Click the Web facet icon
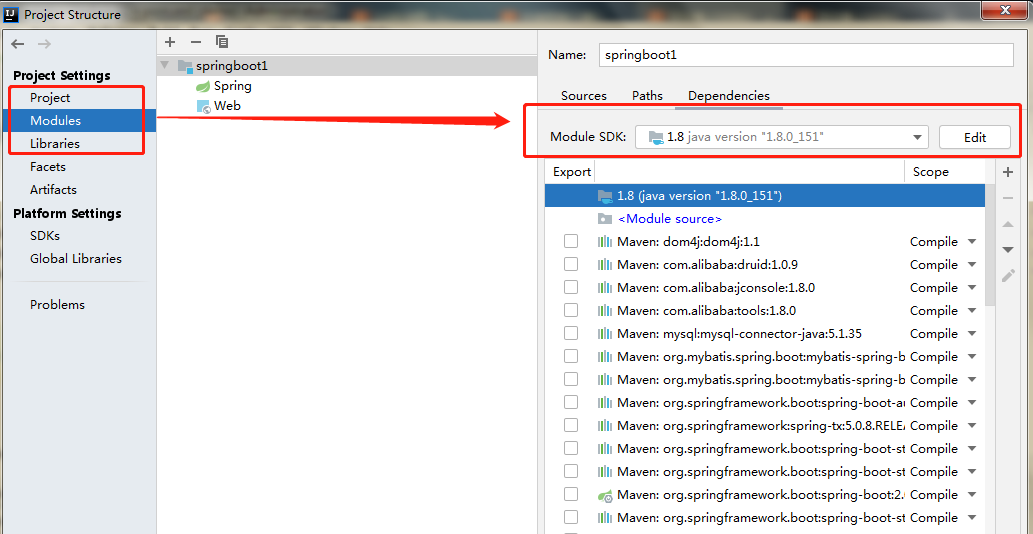Viewport: 1033px width, 534px height. point(204,106)
